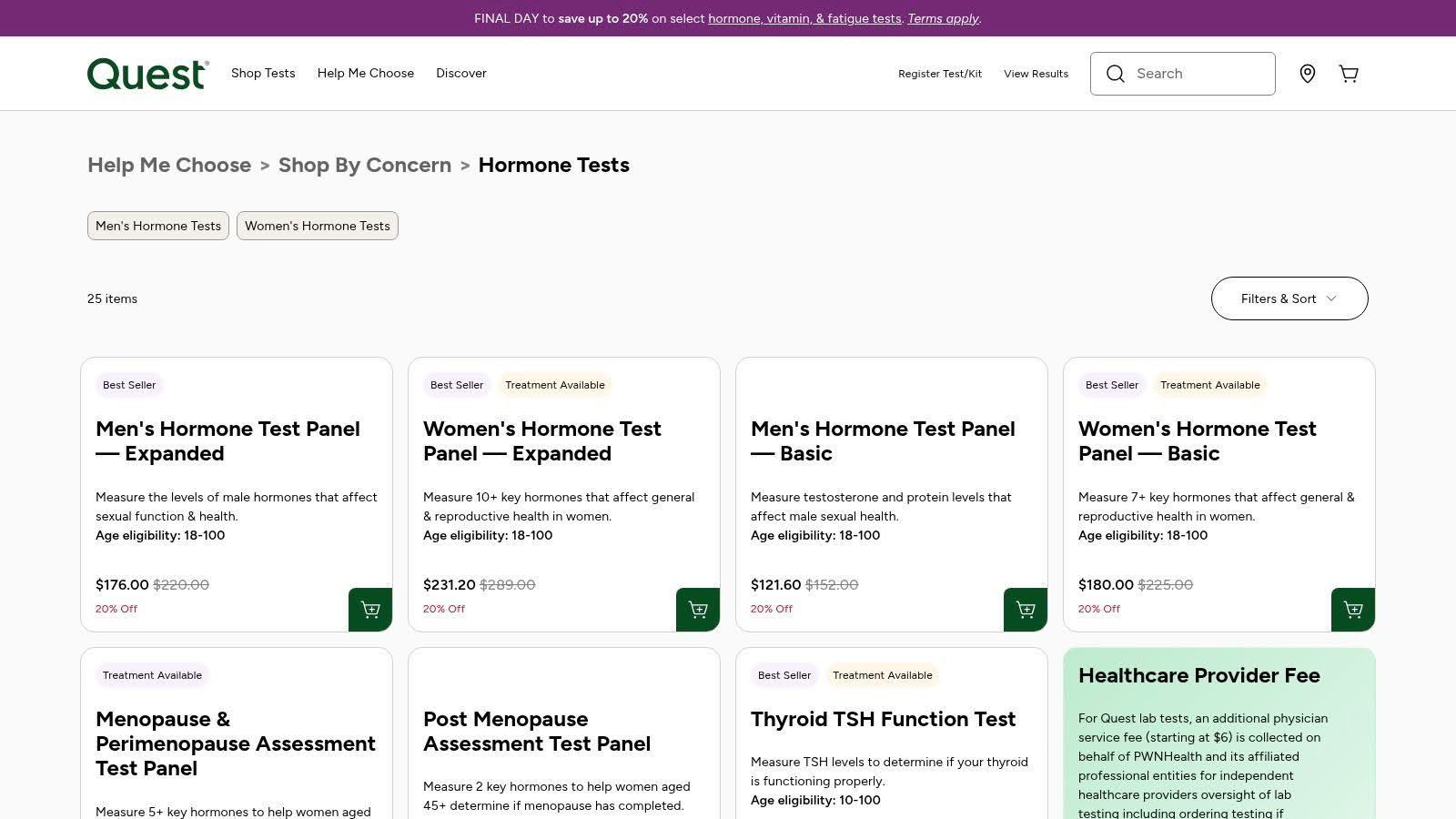This screenshot has width=1456, height=819.
Task: Click Register Test/Kit link
Action: (940, 74)
